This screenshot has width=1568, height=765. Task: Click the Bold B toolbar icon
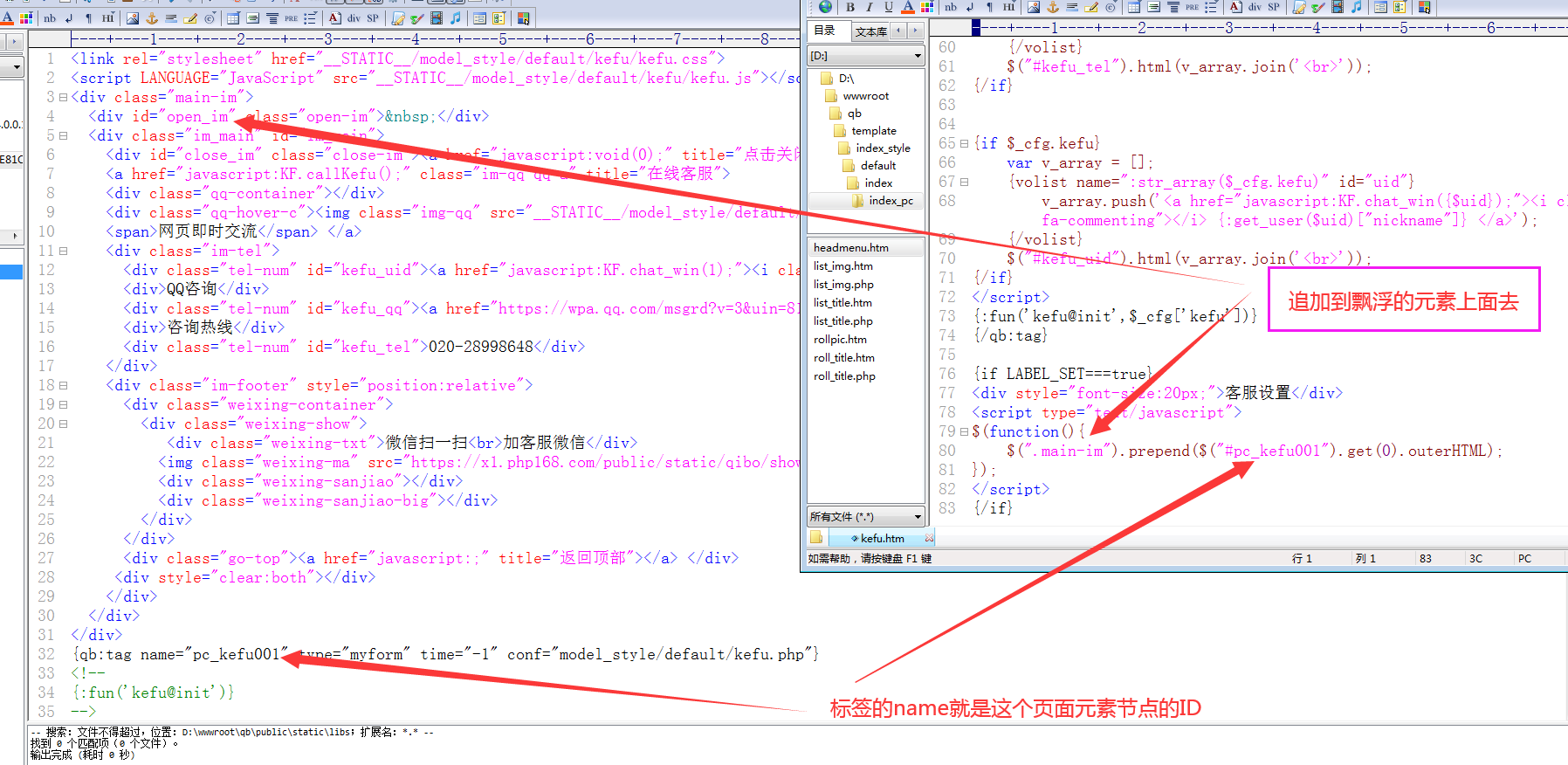849,7
